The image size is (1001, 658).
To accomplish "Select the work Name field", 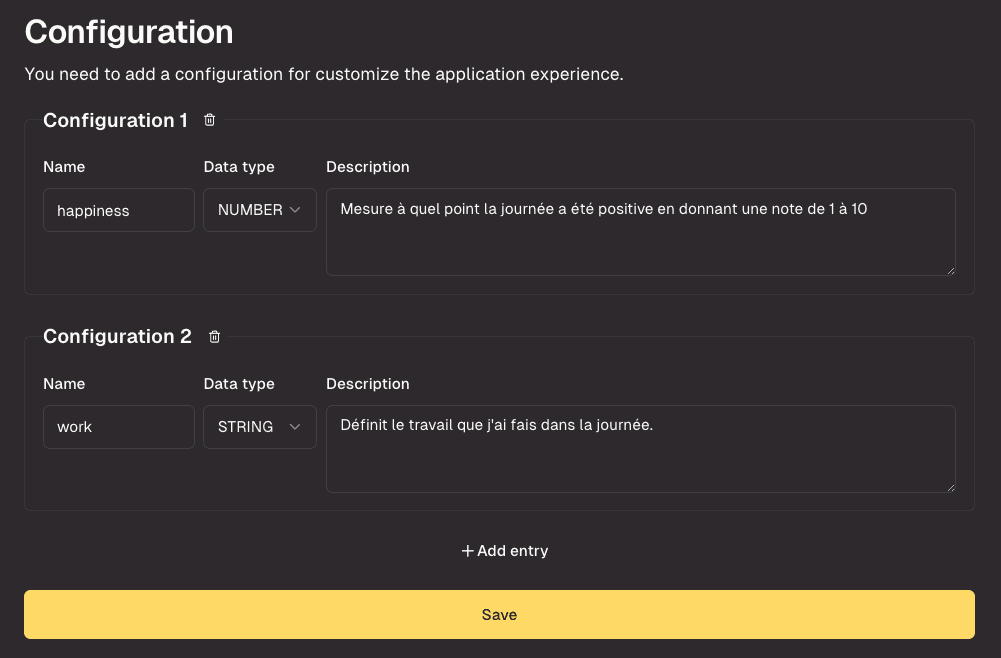I will [x=118, y=427].
